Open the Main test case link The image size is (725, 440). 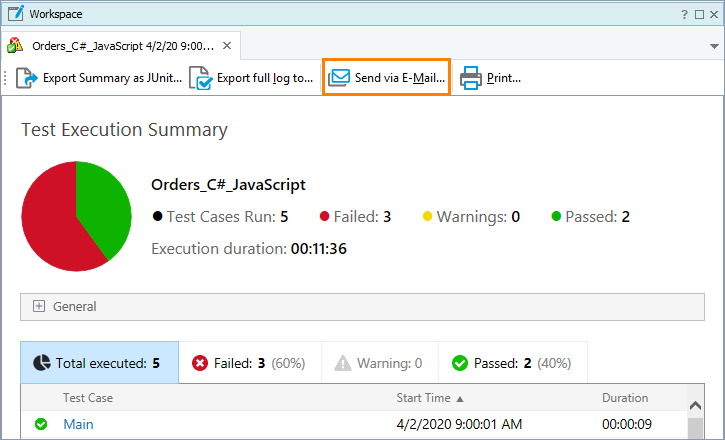coord(78,424)
